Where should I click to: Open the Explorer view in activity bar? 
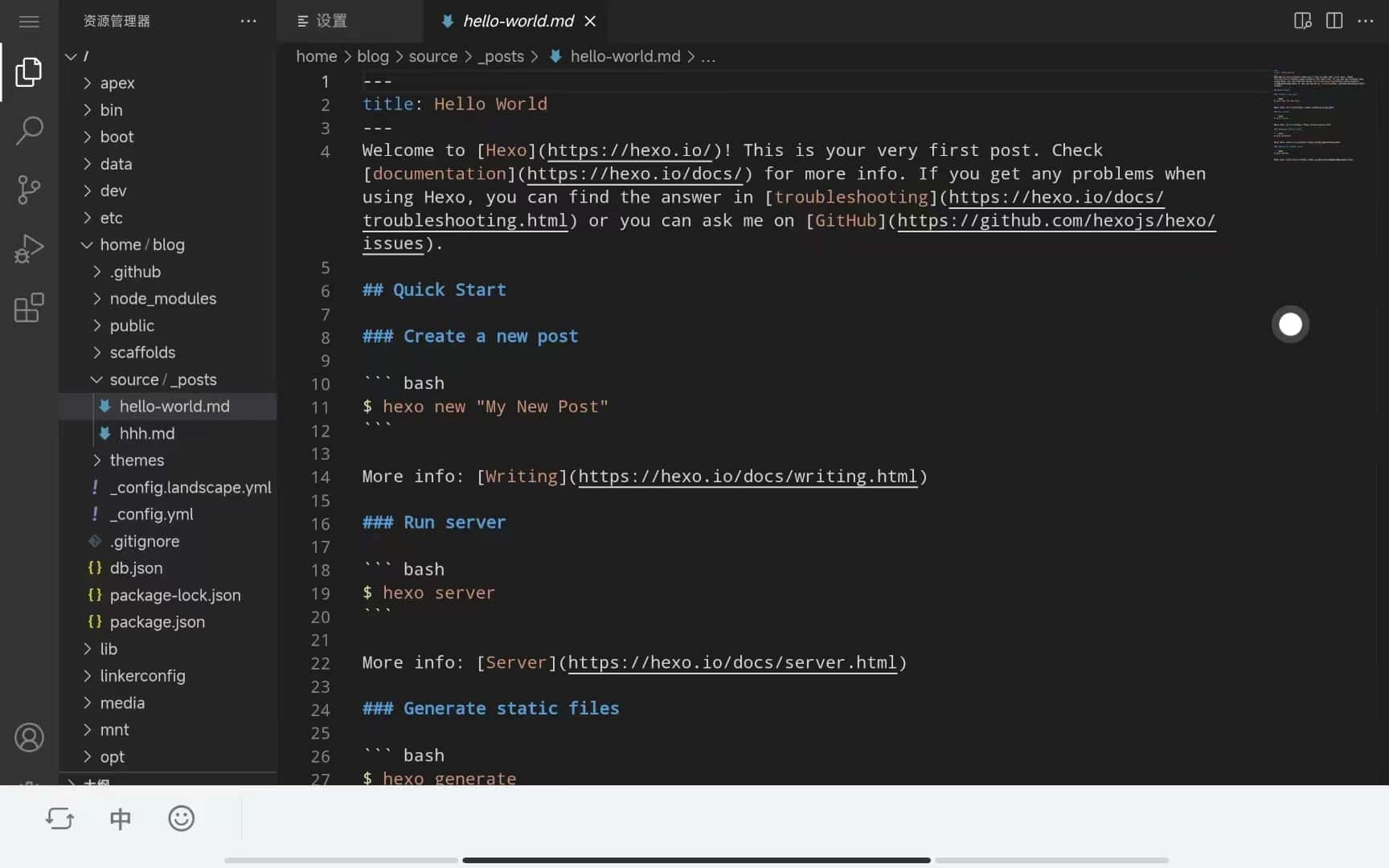click(29, 72)
